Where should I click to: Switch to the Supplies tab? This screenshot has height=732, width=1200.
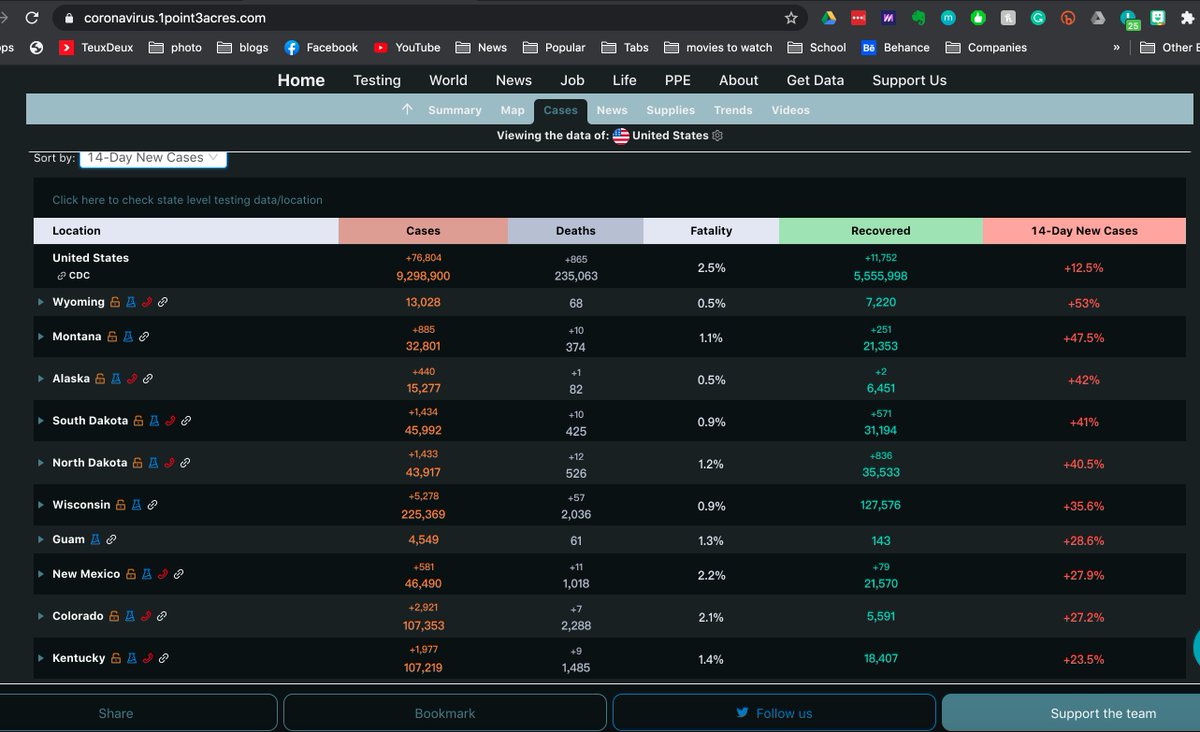coord(670,110)
